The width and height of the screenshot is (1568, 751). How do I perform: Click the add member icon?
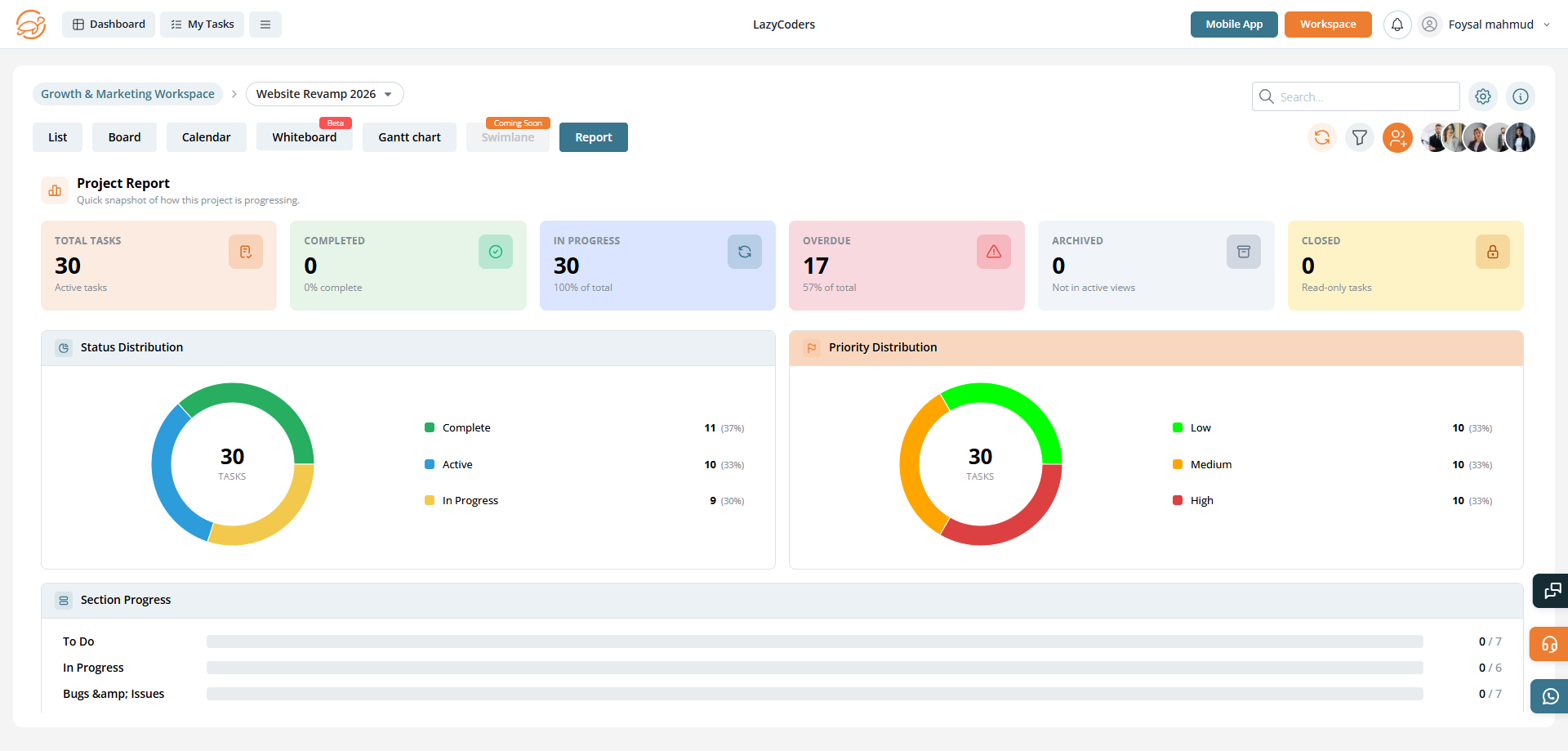(x=1397, y=137)
